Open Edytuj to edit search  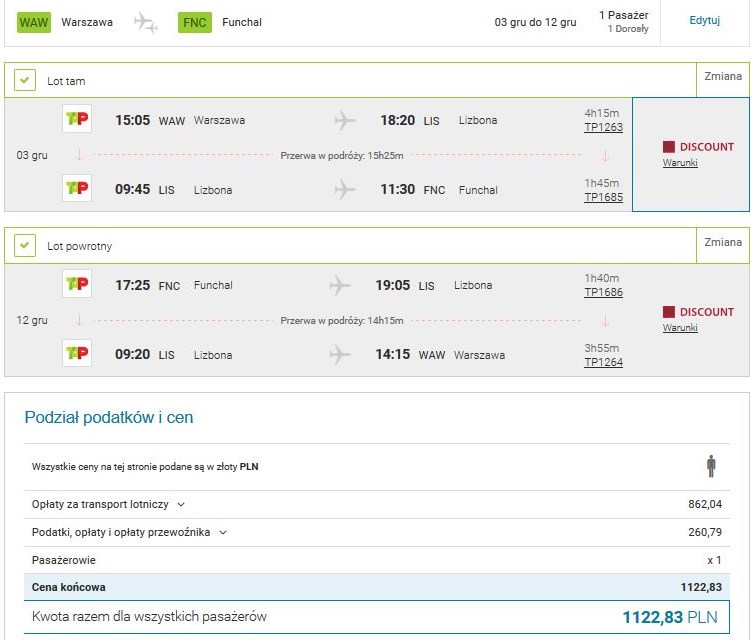coord(704,20)
